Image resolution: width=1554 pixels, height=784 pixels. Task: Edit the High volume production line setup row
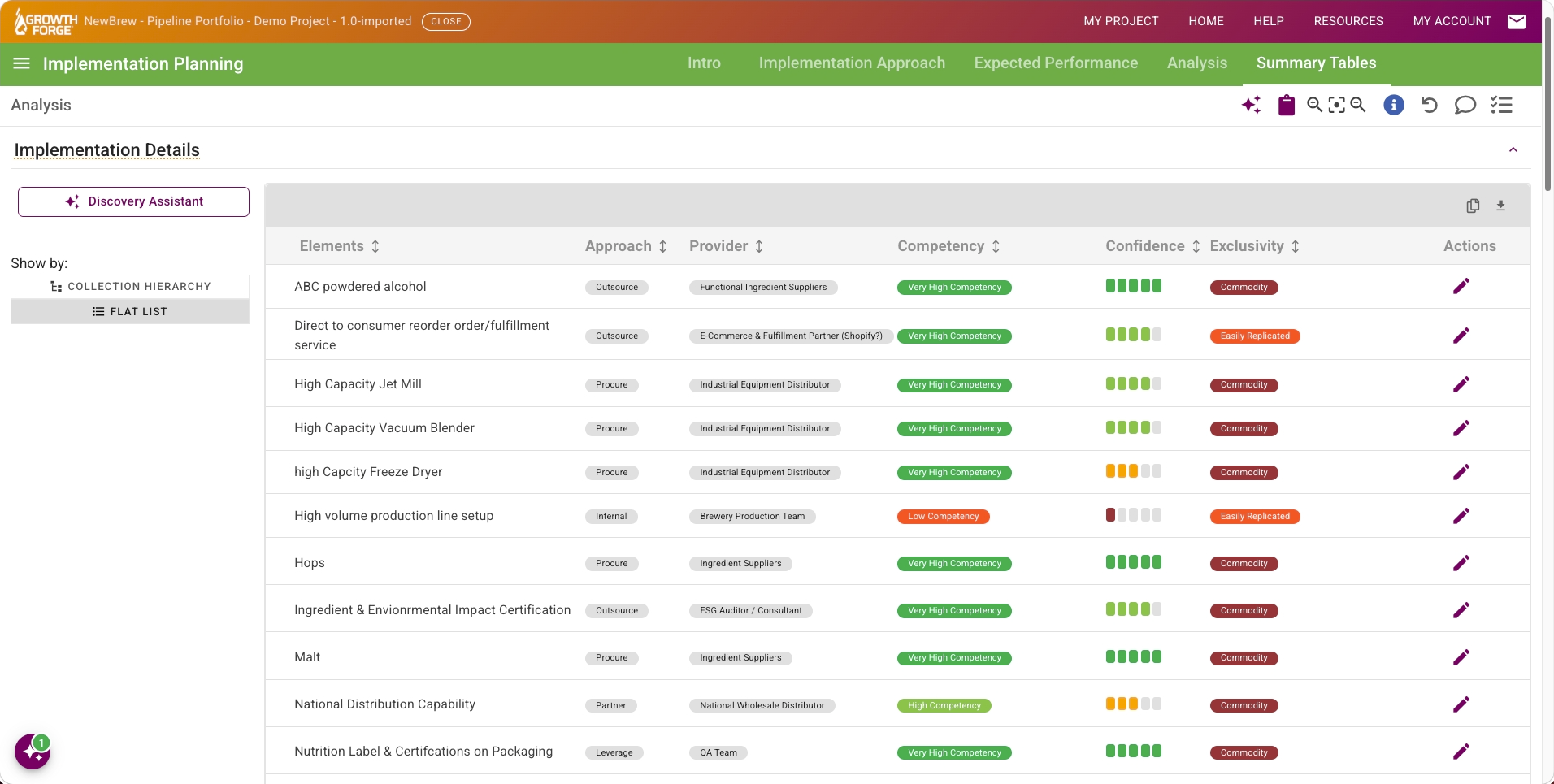pyautogui.click(x=1461, y=515)
